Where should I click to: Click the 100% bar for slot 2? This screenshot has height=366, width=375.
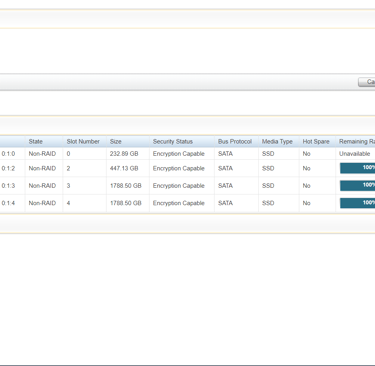tap(357, 168)
